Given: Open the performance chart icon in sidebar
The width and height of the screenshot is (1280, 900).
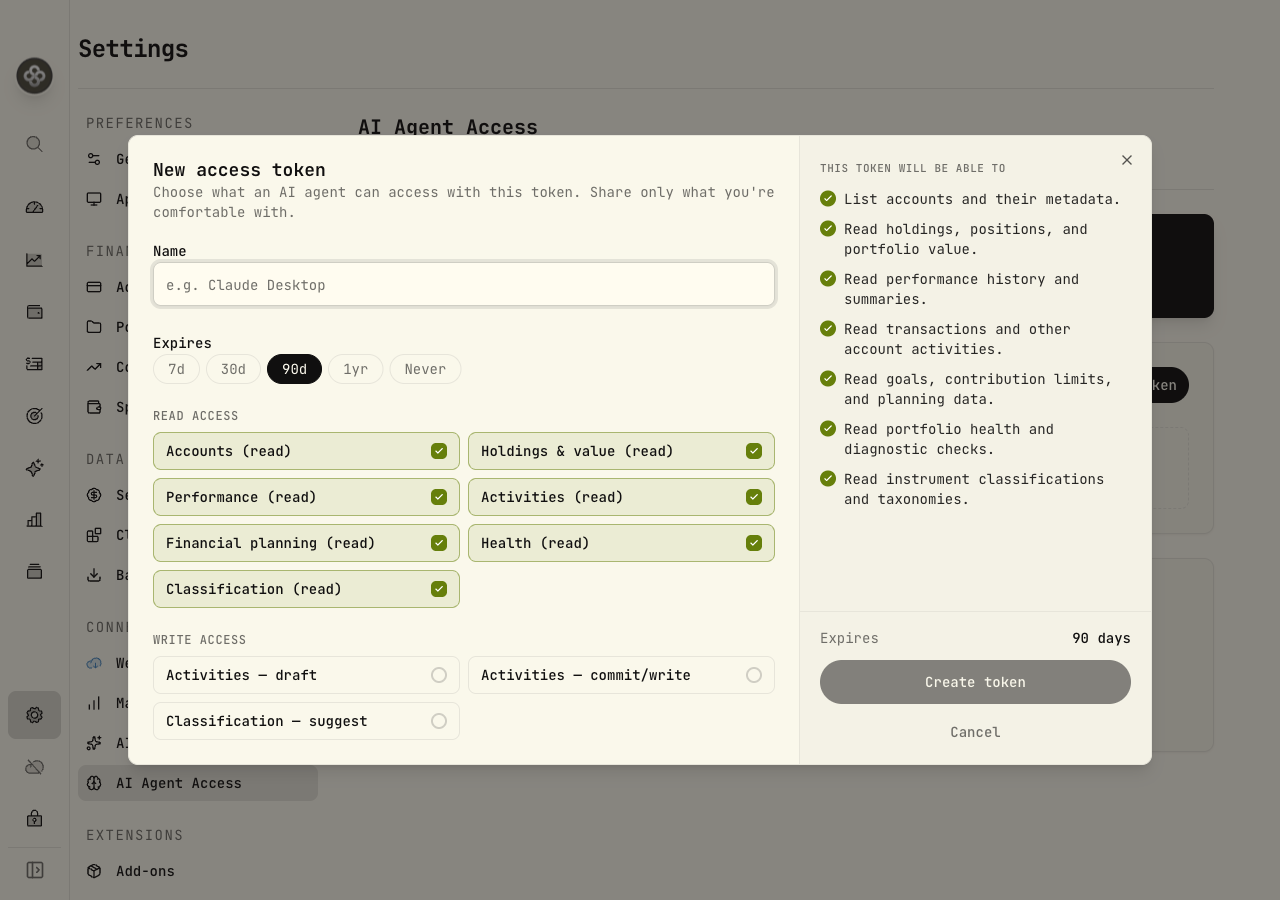Looking at the screenshot, I should tap(34, 259).
